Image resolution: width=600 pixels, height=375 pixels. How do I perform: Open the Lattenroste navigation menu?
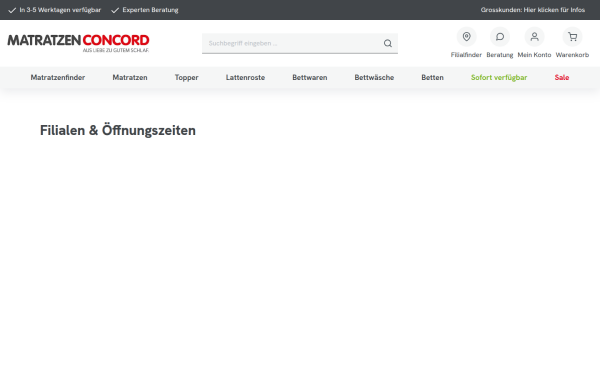point(245,77)
